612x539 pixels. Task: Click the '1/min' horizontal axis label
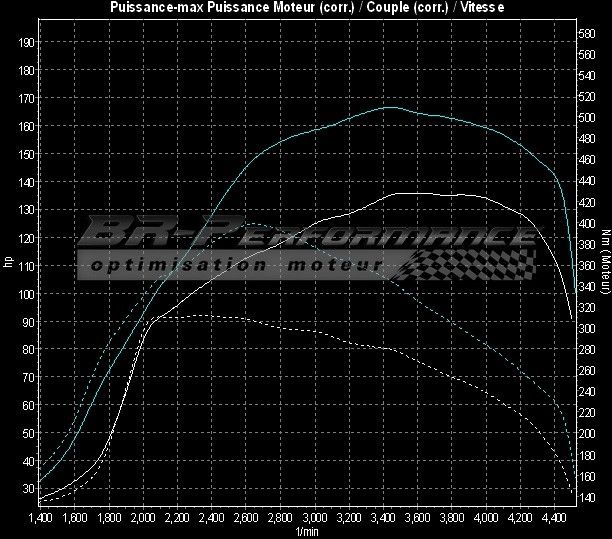(x=305, y=532)
